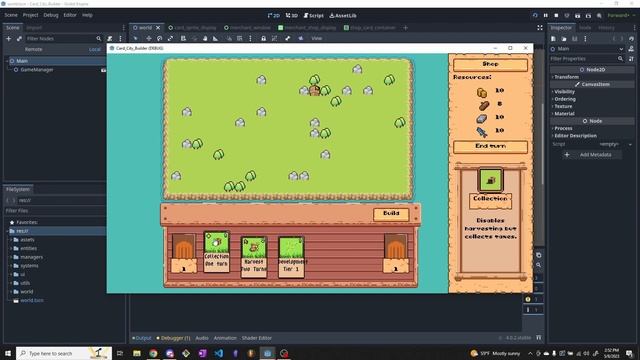Expand the Editor Description section
The width and height of the screenshot is (640, 360).
(575, 136)
